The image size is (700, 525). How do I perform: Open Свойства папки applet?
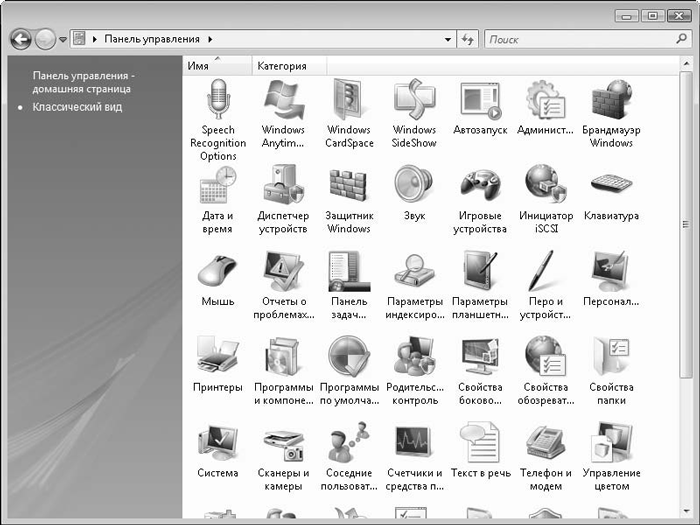(x=610, y=358)
